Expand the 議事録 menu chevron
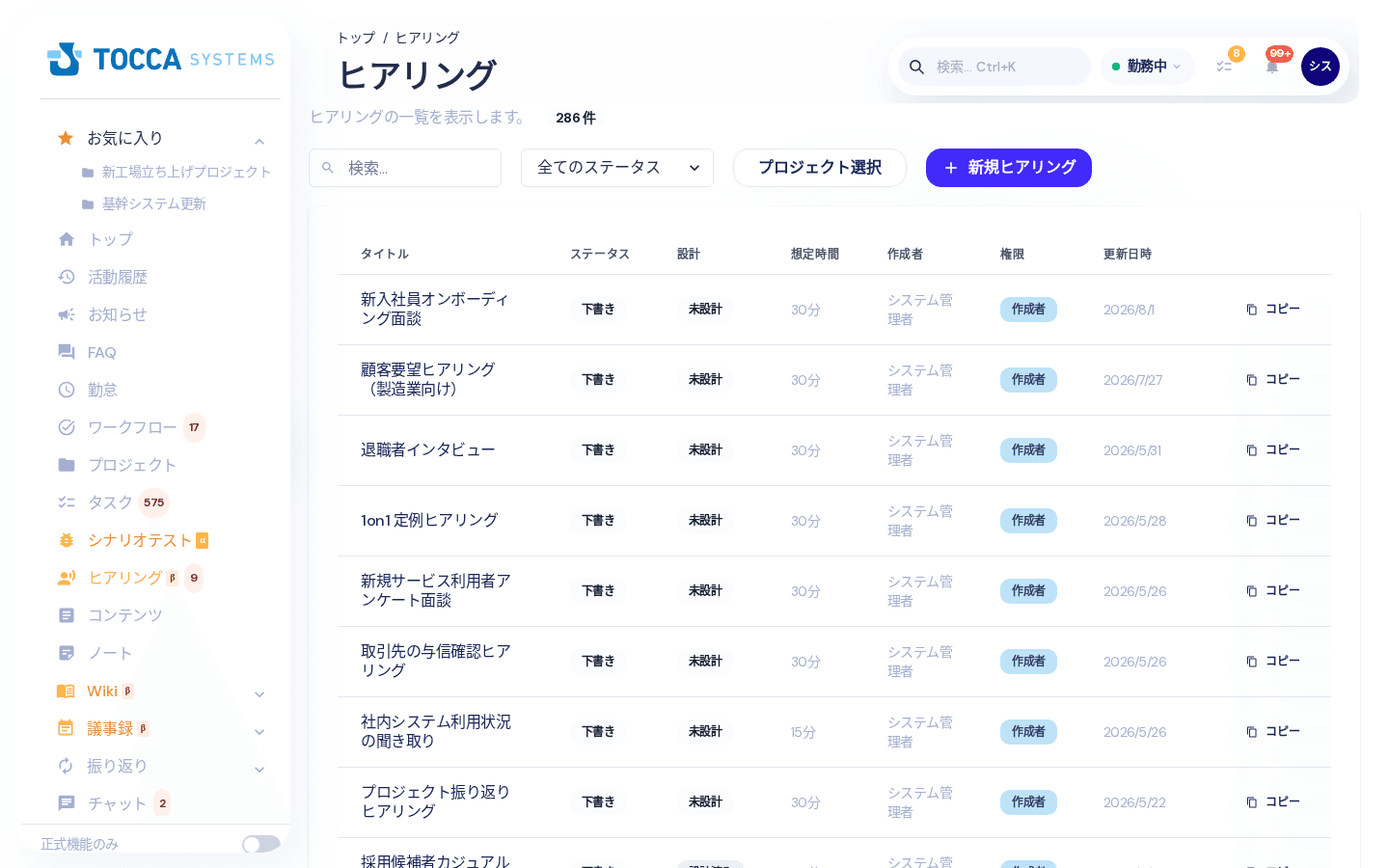This screenshot has height=868, width=1389. (259, 732)
